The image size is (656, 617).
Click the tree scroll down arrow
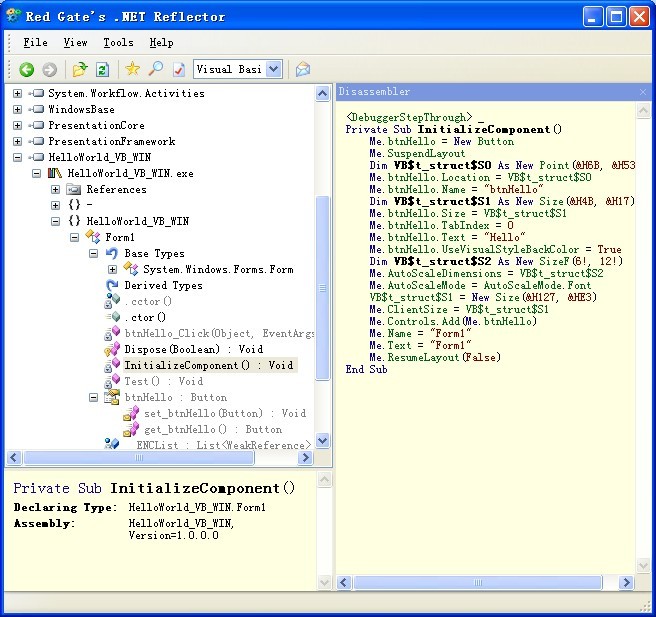(323, 440)
